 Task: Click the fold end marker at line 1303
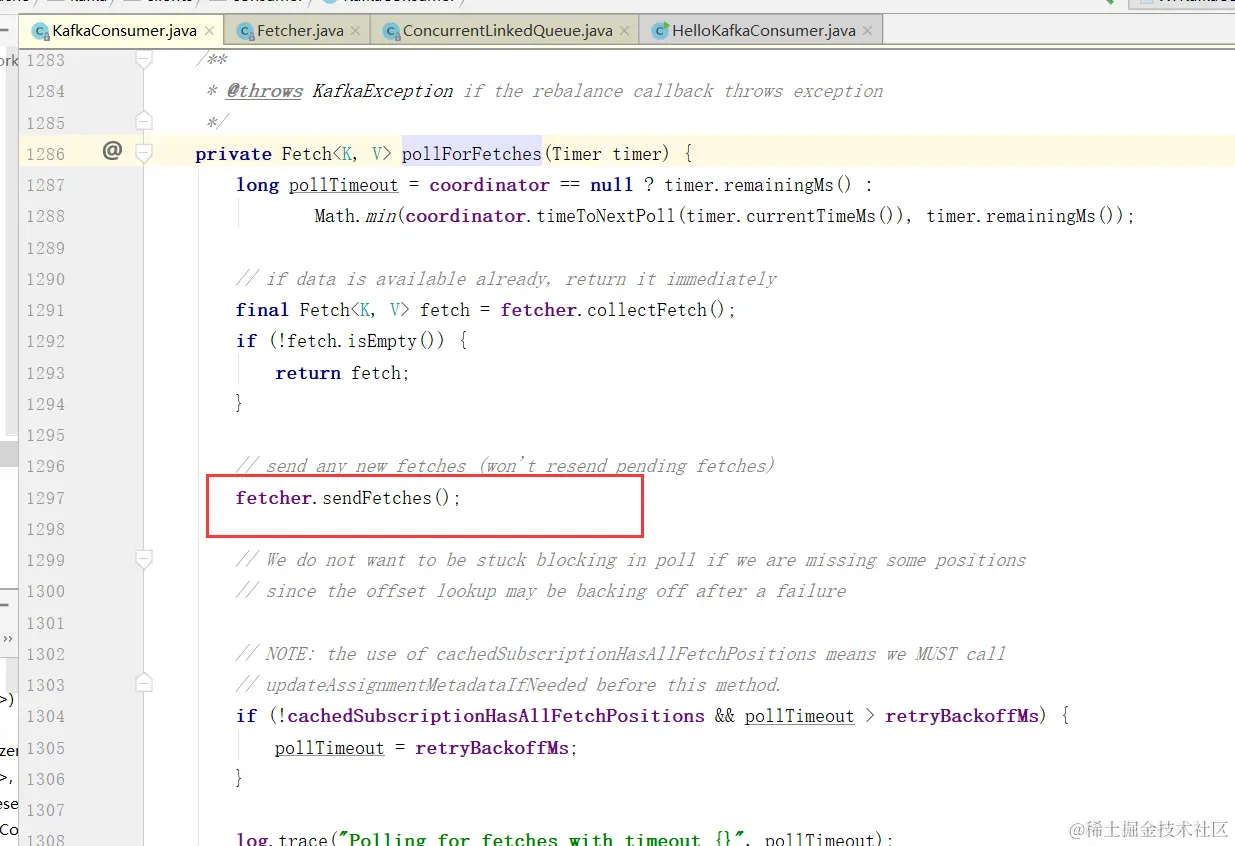(x=144, y=684)
